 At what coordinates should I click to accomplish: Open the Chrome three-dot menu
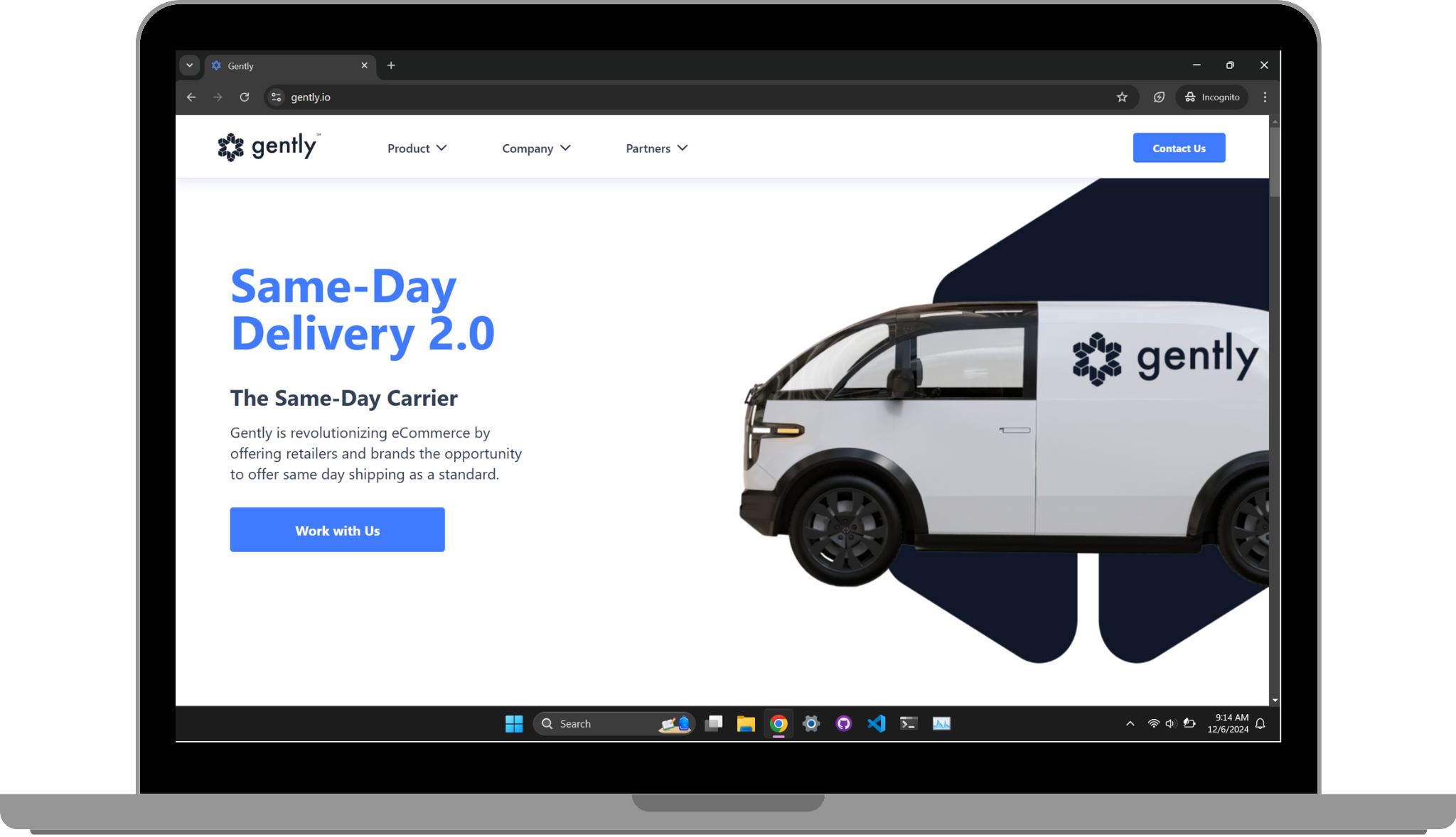1265,97
